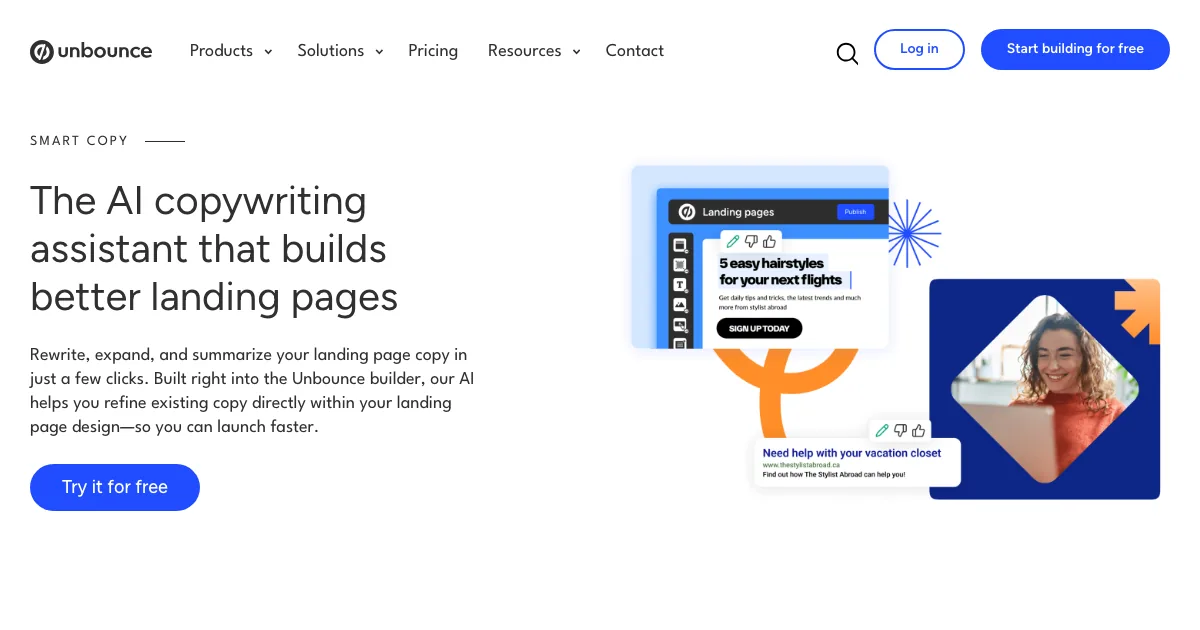Image resolution: width=1200 pixels, height=630 pixels.
Task: Click the Unbounce logo in the header
Action: (91, 51)
